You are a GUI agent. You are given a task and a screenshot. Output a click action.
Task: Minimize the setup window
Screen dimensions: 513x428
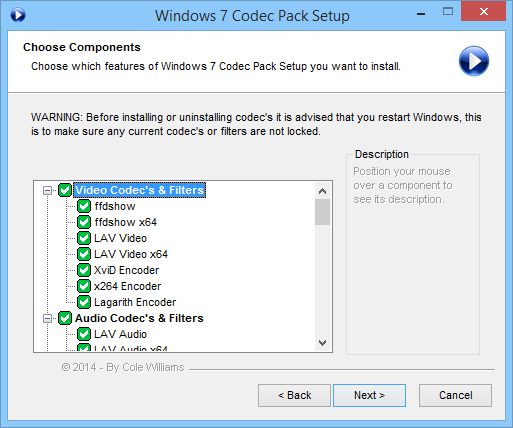click(x=421, y=14)
